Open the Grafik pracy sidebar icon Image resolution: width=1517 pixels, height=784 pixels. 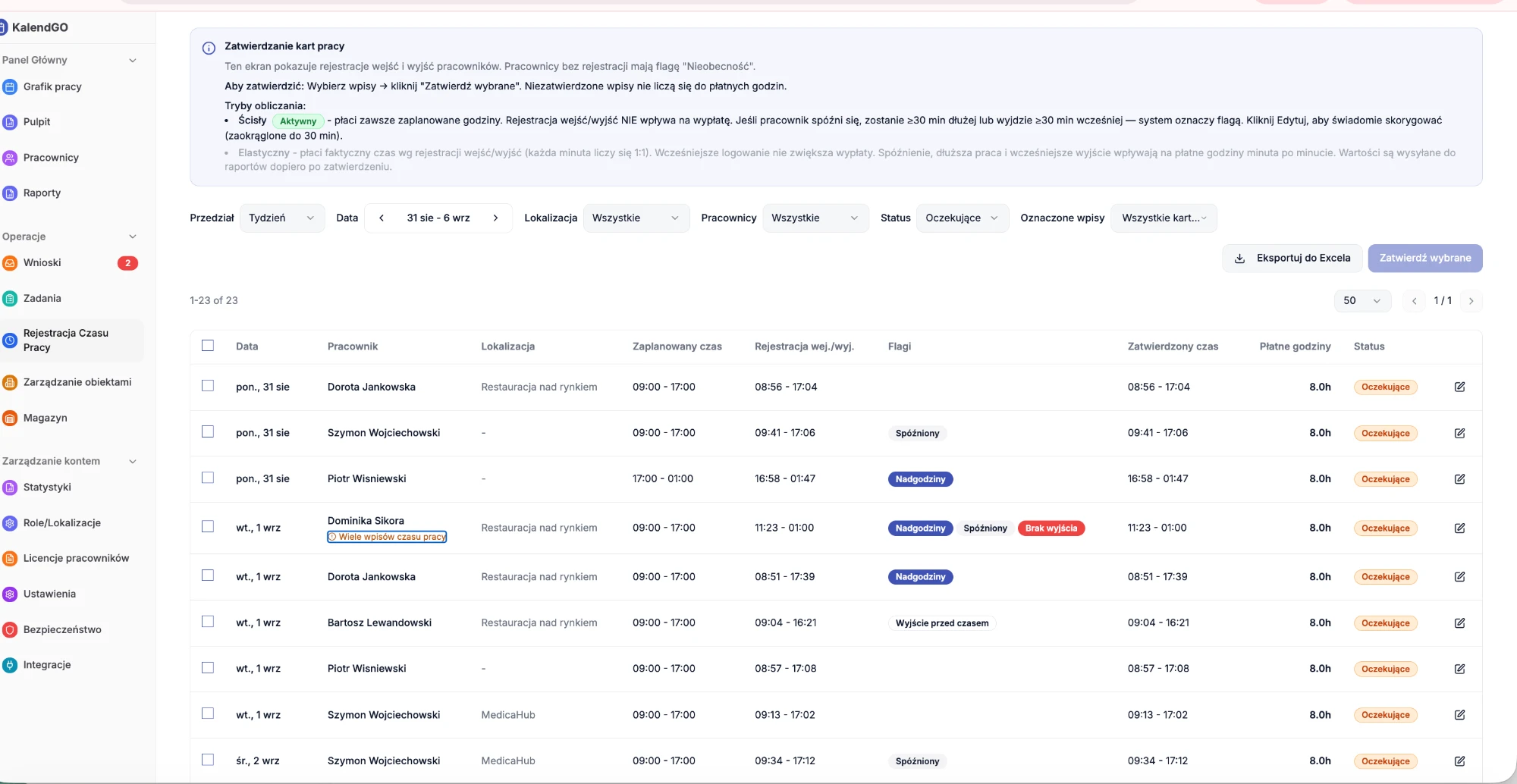[10, 86]
